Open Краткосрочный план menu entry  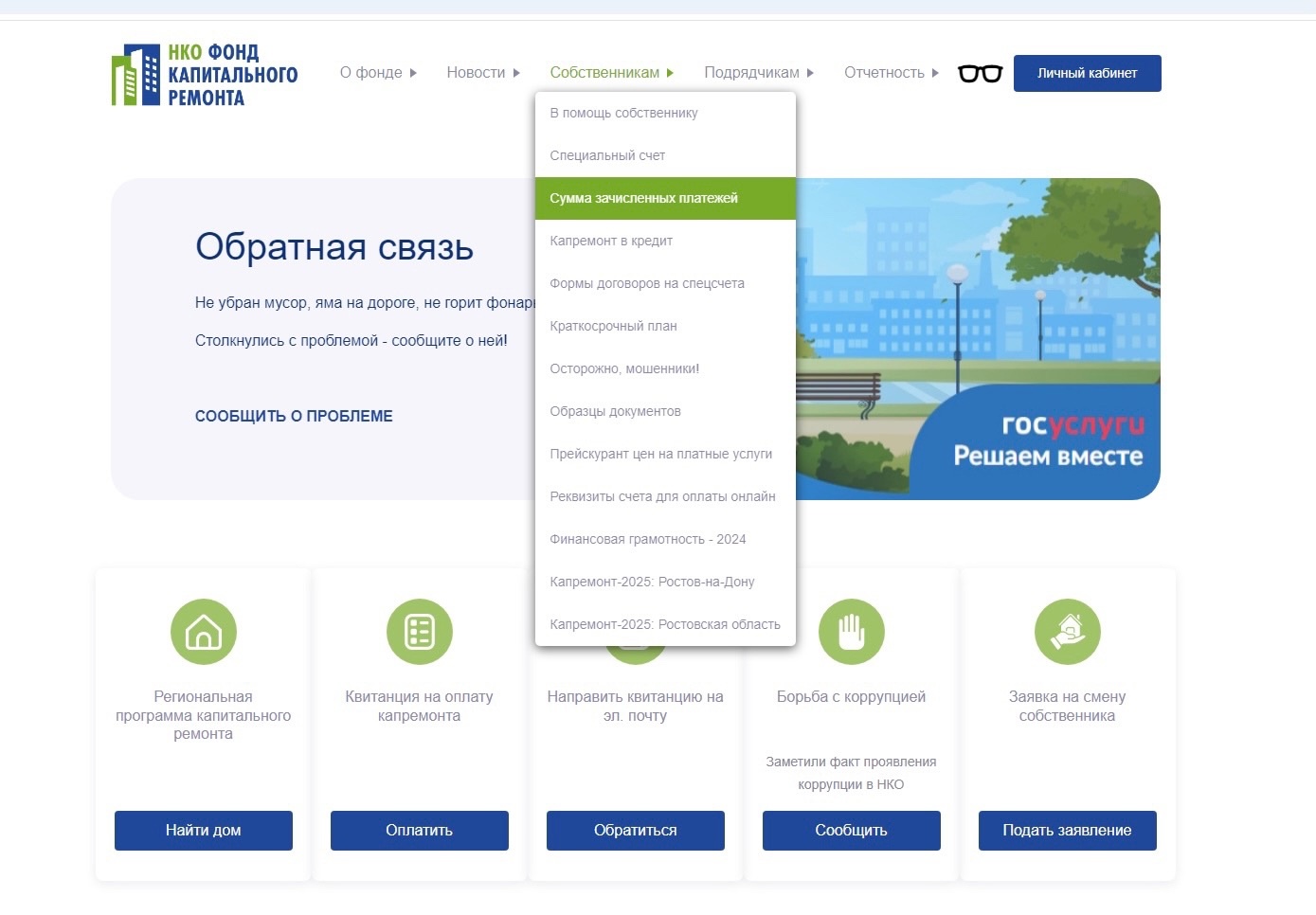[613, 327]
